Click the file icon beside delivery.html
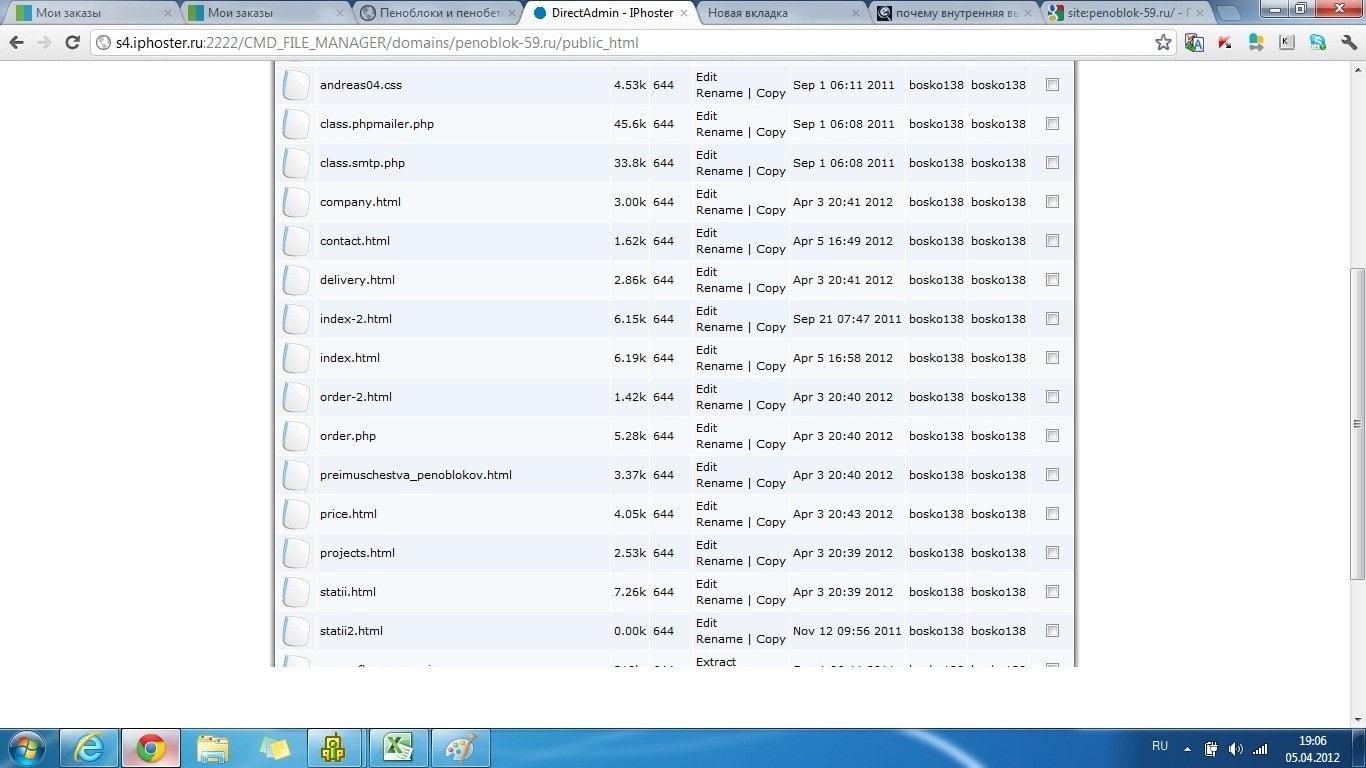Viewport: 1366px width, 768px height. 296,280
